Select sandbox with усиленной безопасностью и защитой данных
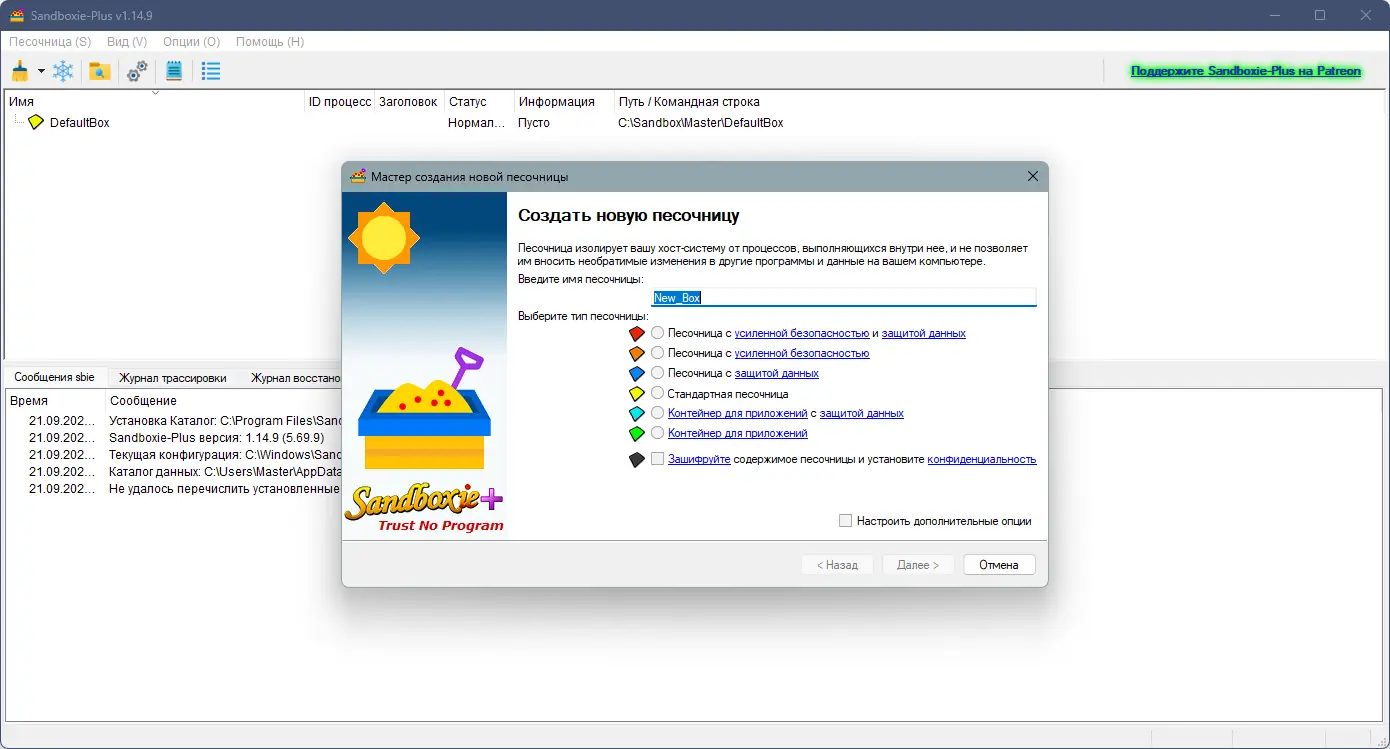Viewport: 1390px width, 749px height. pyautogui.click(x=657, y=332)
